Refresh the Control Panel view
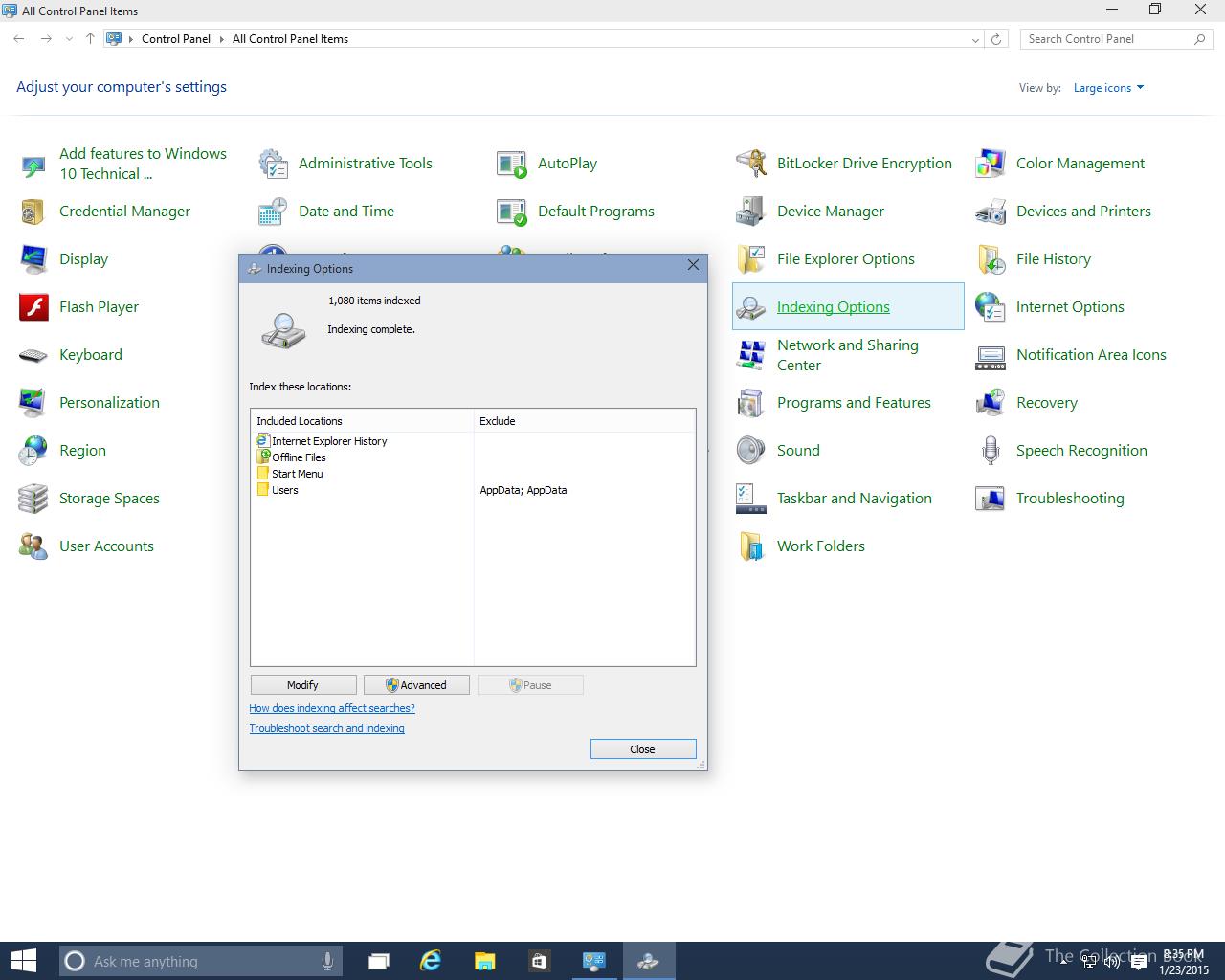Viewport: 1225px width, 980px height. pyautogui.click(x=996, y=39)
